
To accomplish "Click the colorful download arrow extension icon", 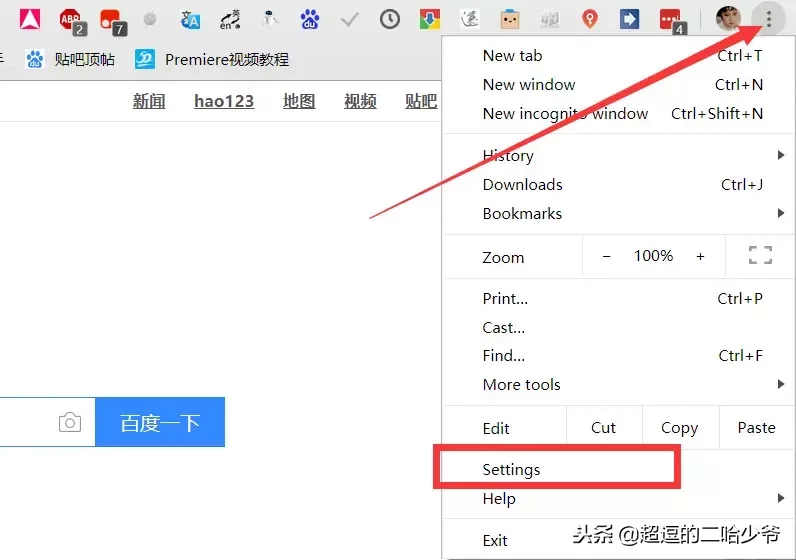I will point(429,20).
